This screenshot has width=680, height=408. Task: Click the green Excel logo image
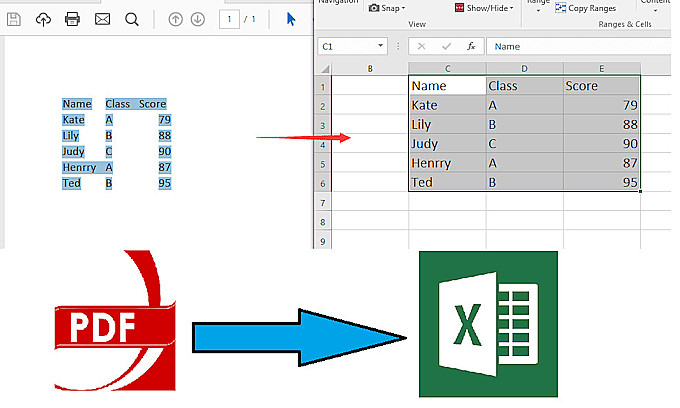point(488,324)
